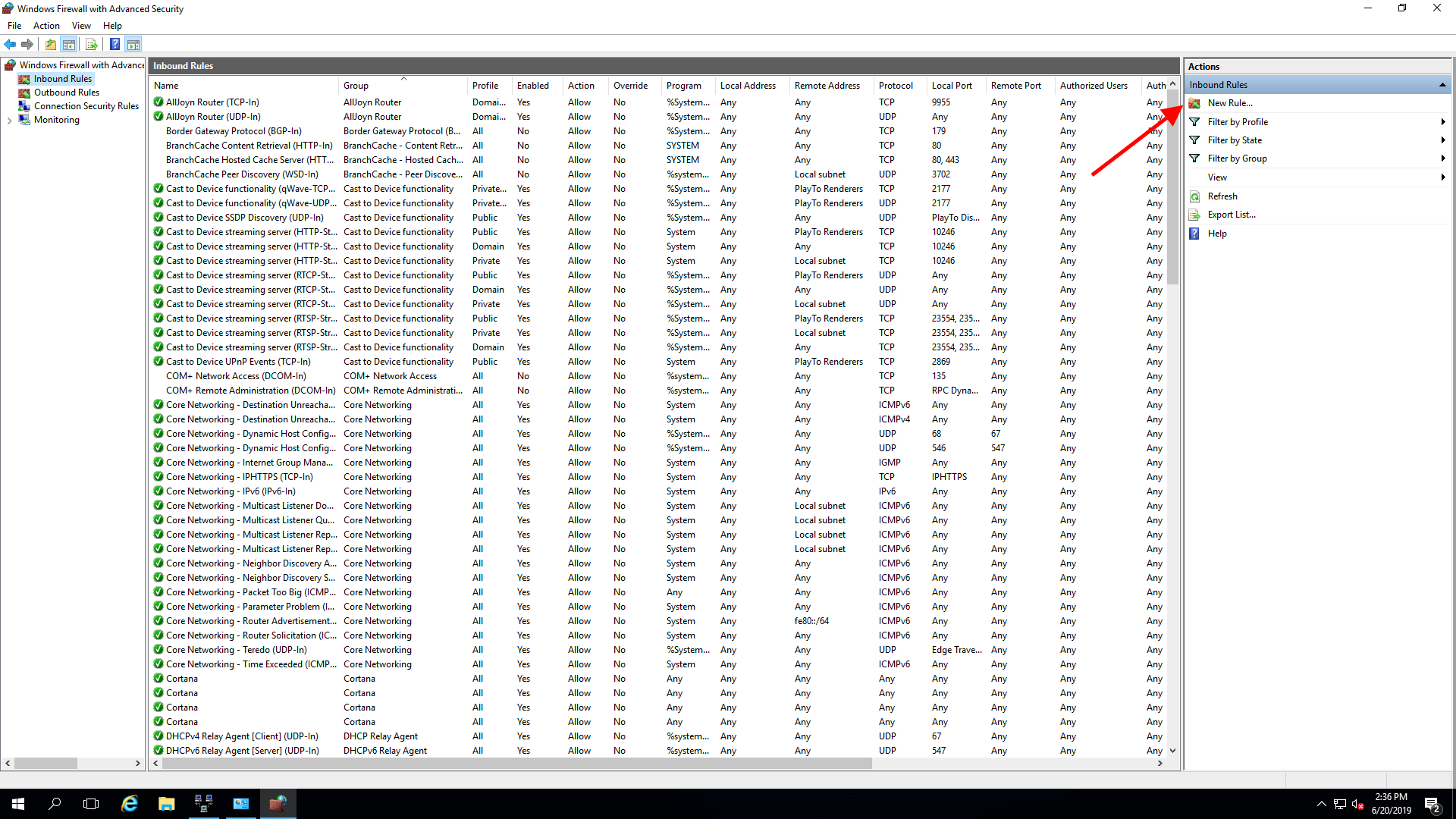1456x819 pixels.
Task: Expand the Monitoring tree node
Action: coord(9,121)
